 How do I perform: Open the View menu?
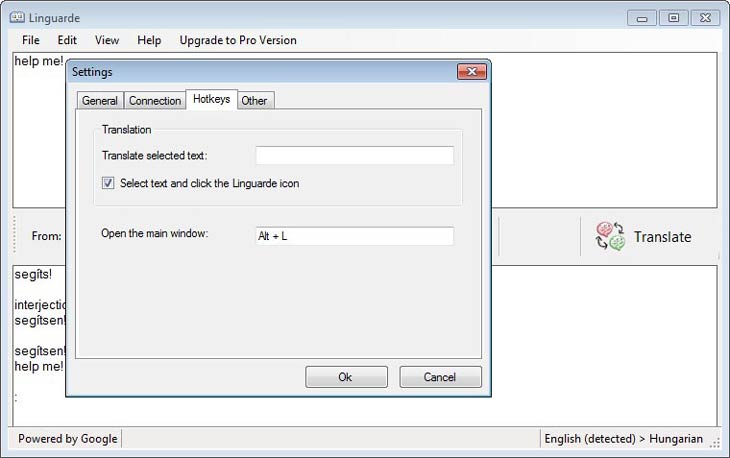coord(107,40)
